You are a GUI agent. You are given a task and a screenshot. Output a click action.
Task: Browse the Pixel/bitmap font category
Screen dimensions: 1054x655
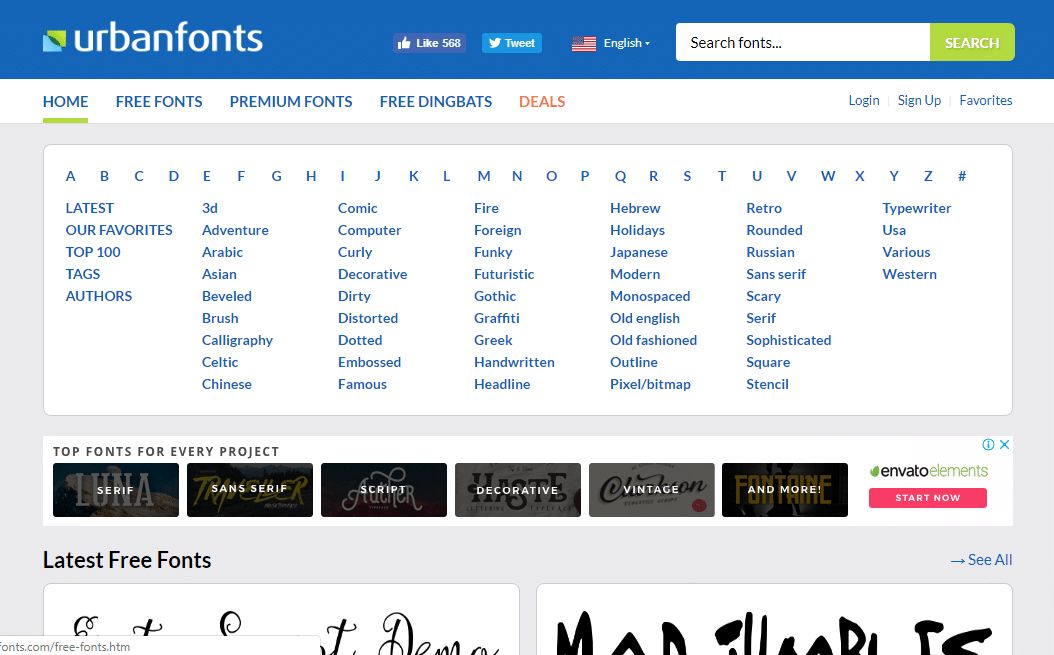(650, 385)
